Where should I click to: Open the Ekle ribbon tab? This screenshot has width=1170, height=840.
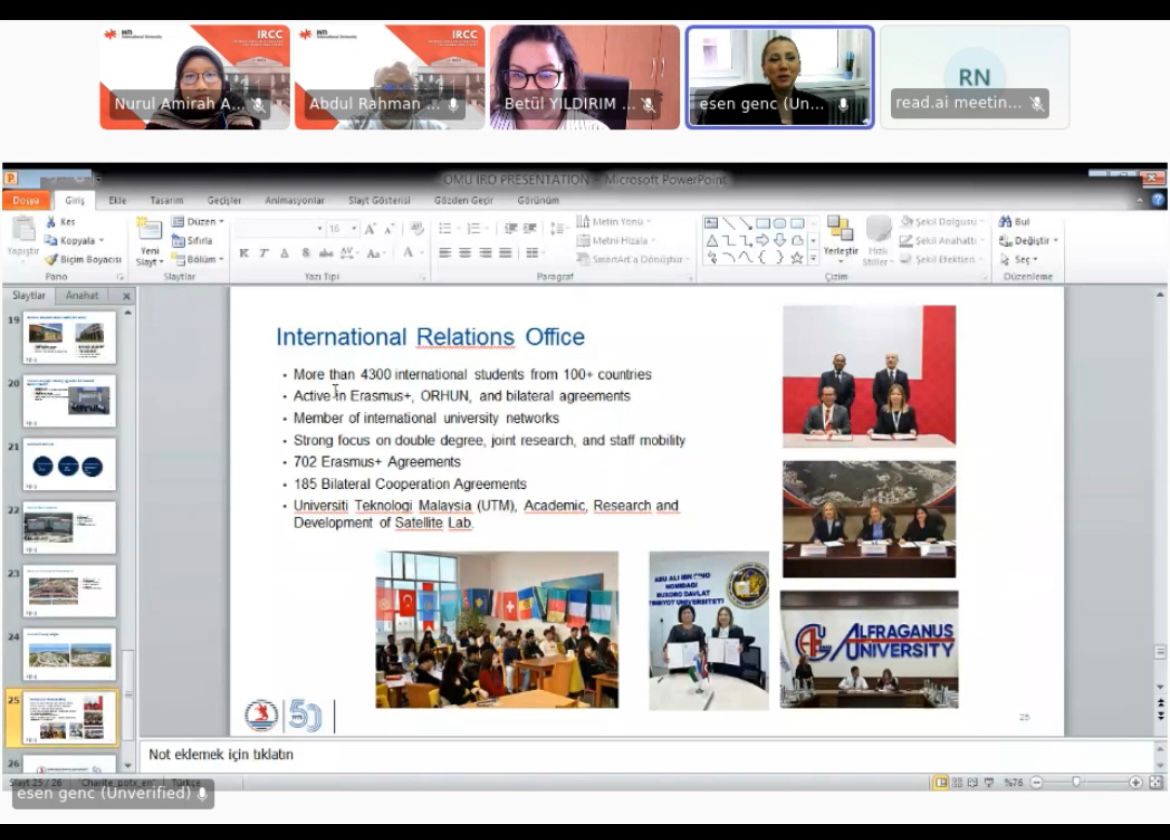117,200
